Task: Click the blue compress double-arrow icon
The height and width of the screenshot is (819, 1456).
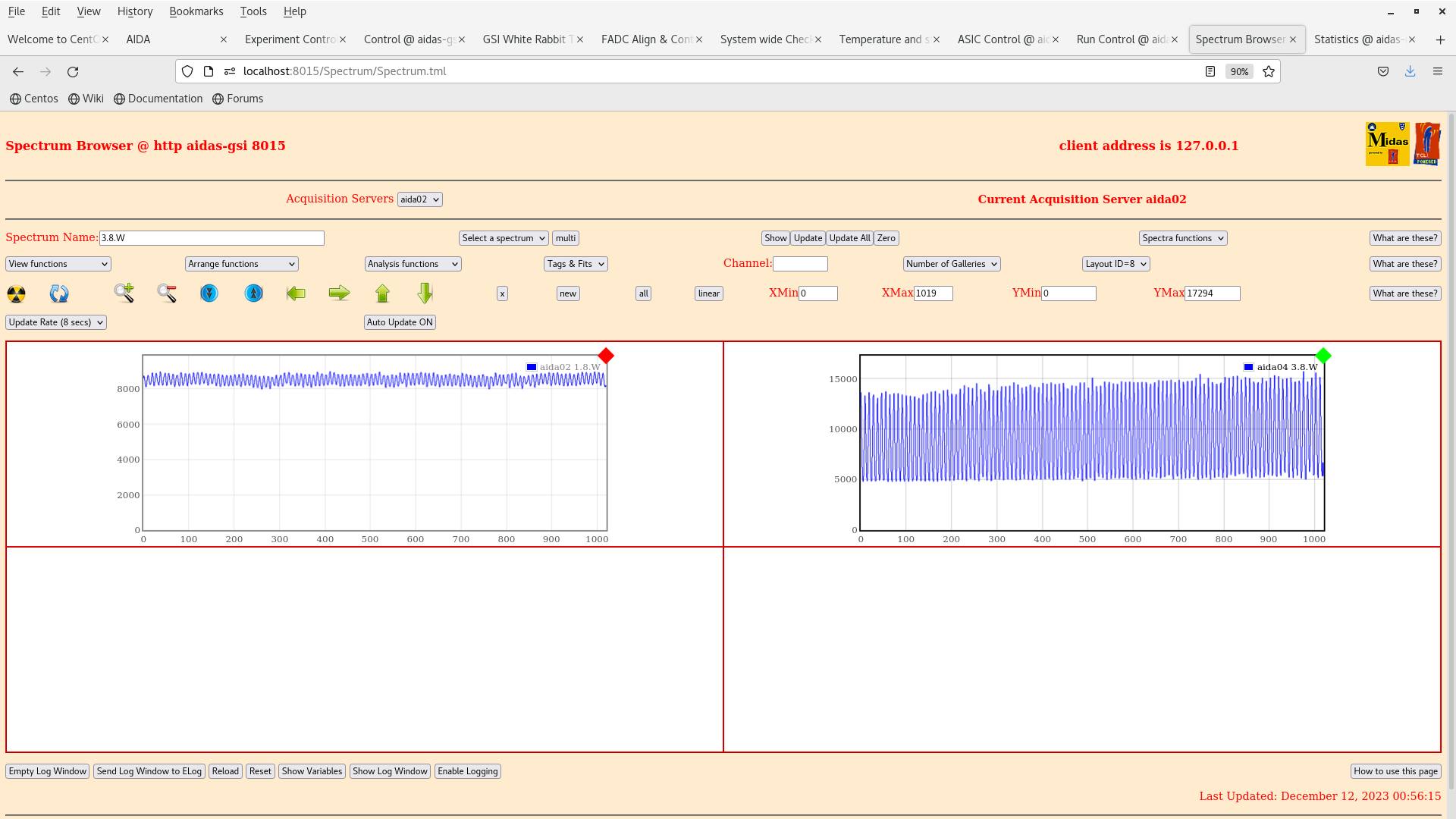Action: (209, 293)
